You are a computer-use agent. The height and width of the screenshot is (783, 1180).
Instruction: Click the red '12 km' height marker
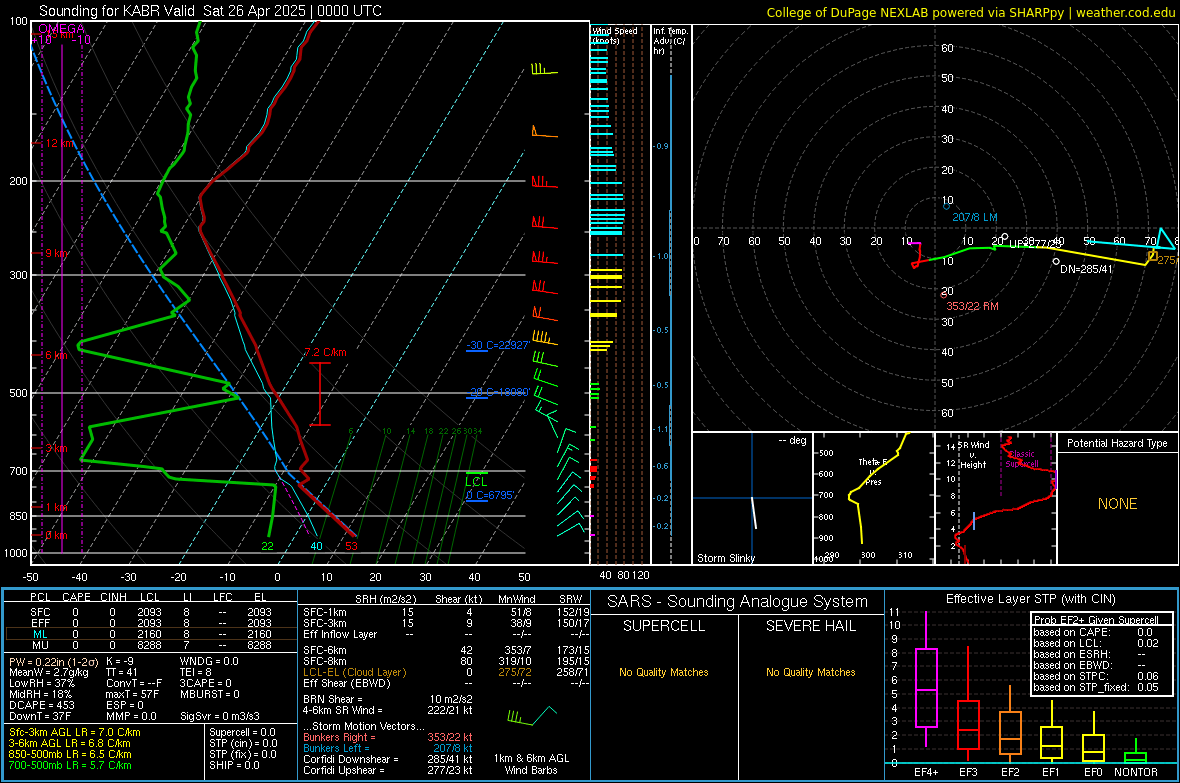[60, 143]
